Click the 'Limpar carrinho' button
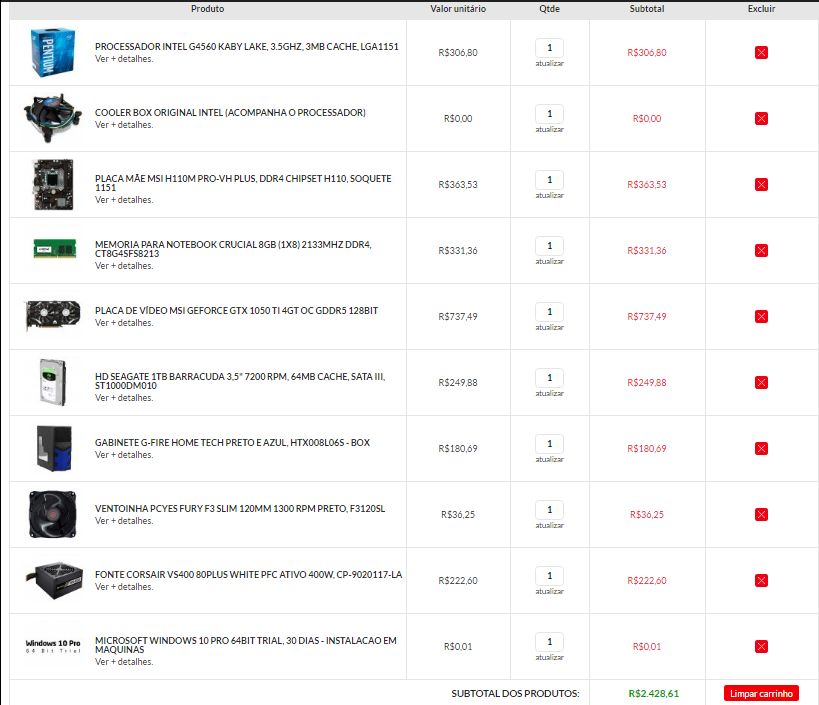819x705 pixels. coord(761,694)
